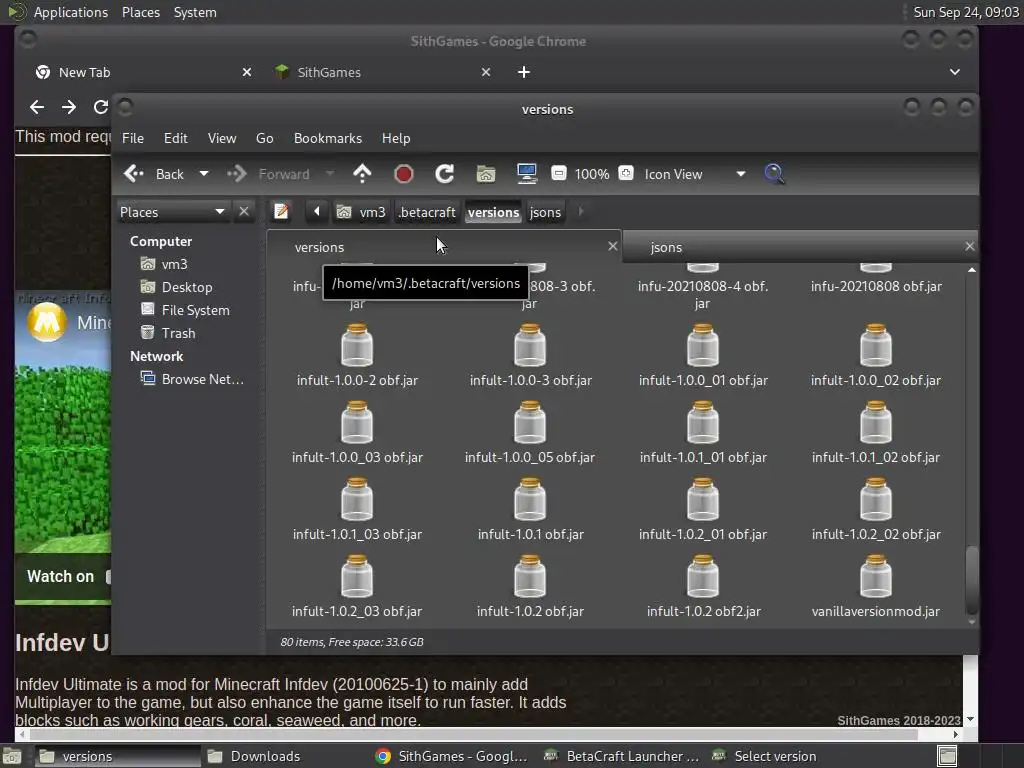Navigate to jsons in path bar
This screenshot has height=768, width=1024.
545,212
